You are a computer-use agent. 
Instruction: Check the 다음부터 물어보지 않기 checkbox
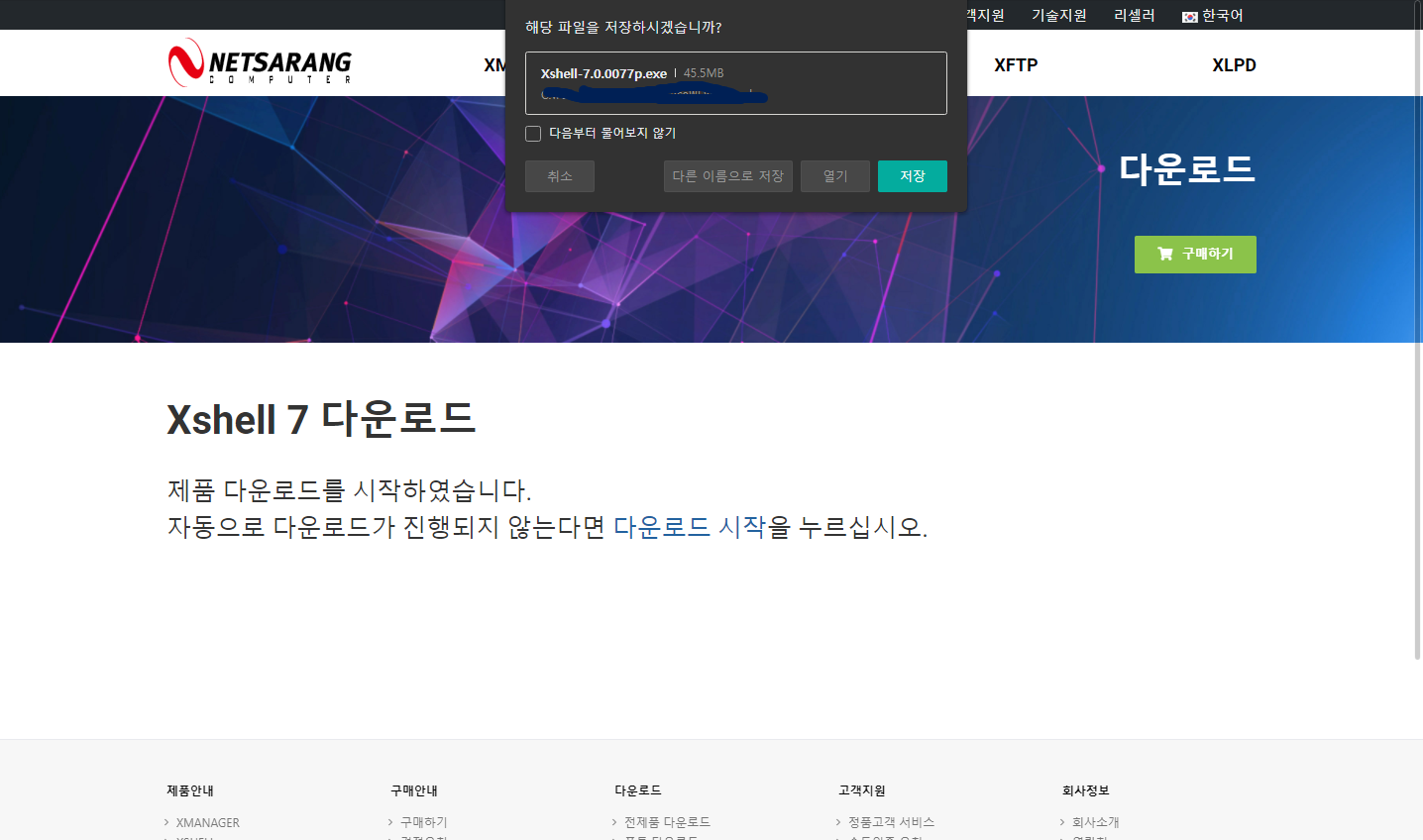click(533, 134)
